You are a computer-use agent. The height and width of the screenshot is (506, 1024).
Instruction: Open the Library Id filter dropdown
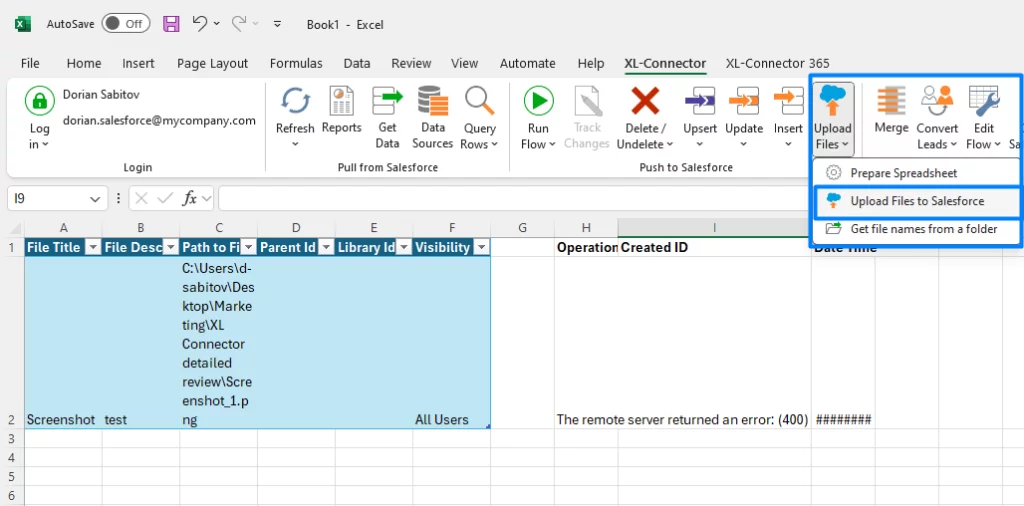[404, 247]
